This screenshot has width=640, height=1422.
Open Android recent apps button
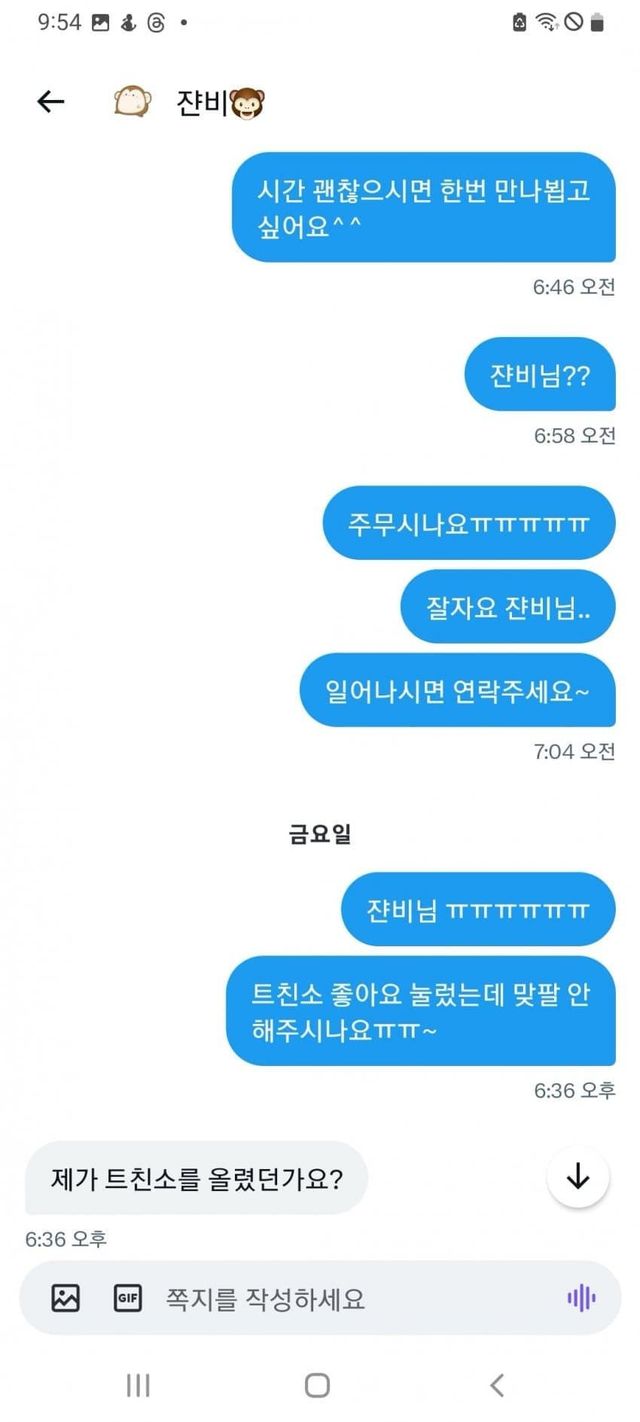click(x=138, y=1385)
